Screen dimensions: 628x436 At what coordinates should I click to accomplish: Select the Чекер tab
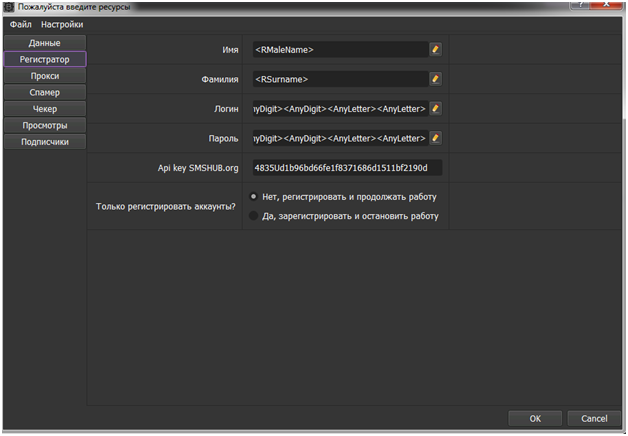click(x=44, y=108)
